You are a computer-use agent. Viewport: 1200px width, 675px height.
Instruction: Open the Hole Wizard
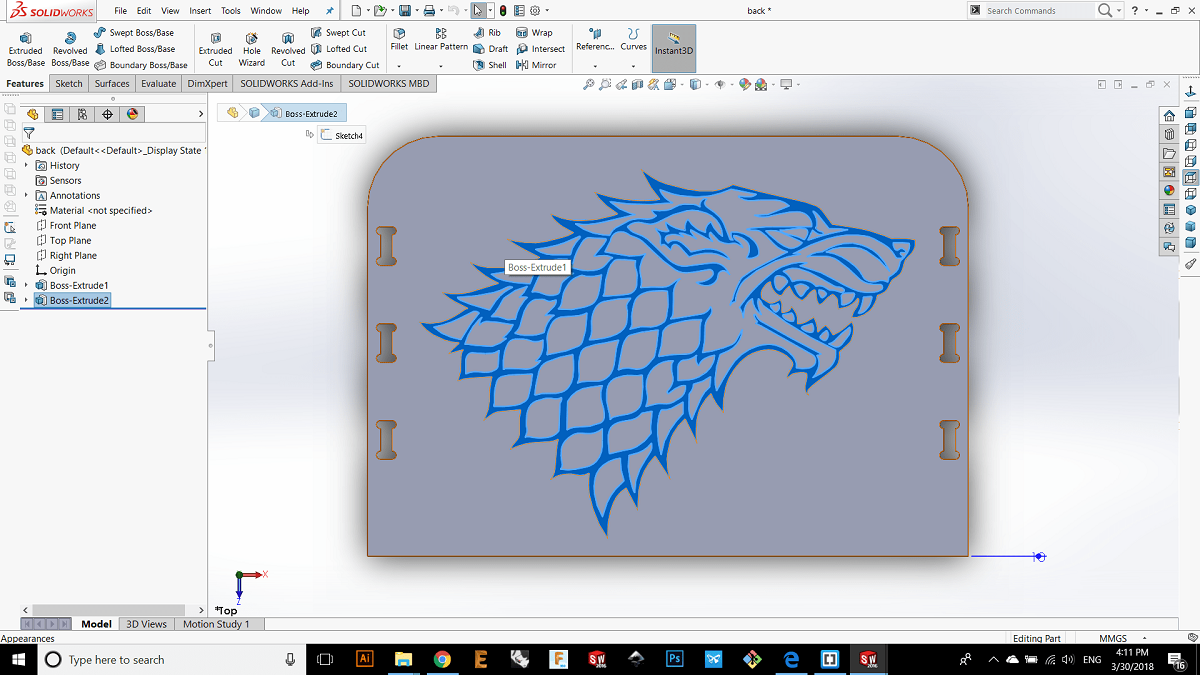[x=252, y=48]
